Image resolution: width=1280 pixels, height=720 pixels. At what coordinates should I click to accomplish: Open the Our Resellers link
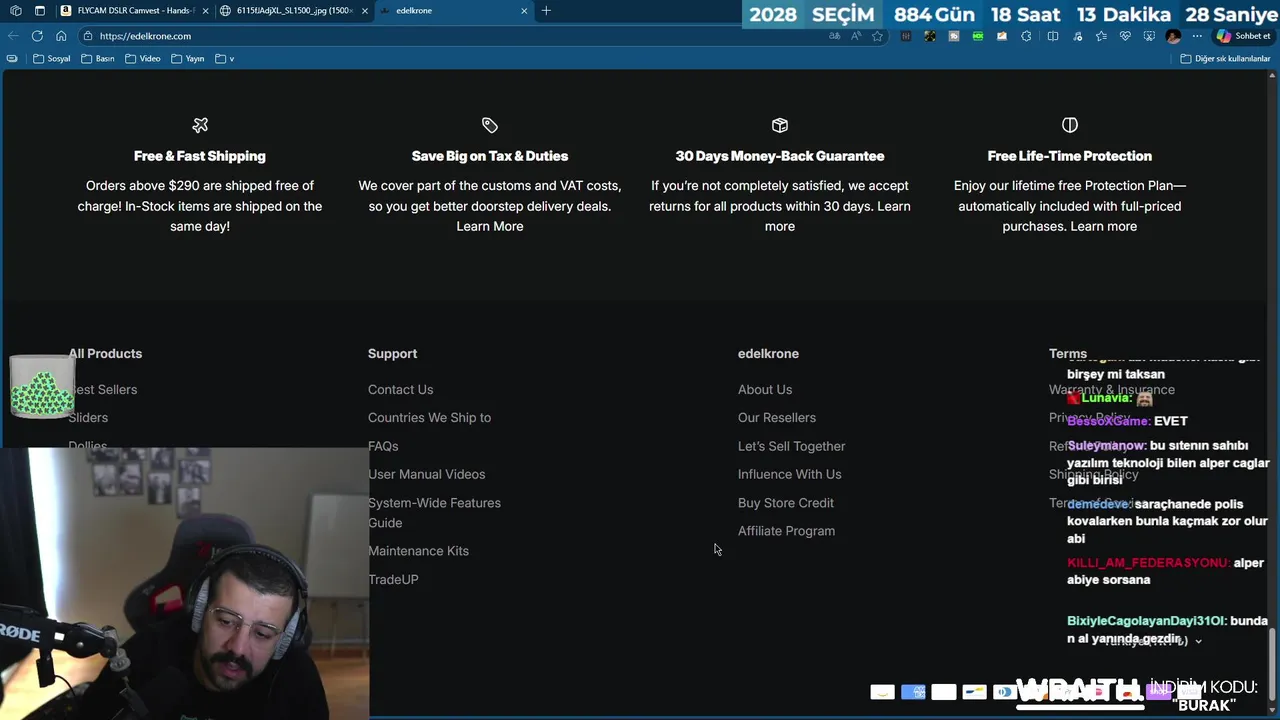pos(777,418)
